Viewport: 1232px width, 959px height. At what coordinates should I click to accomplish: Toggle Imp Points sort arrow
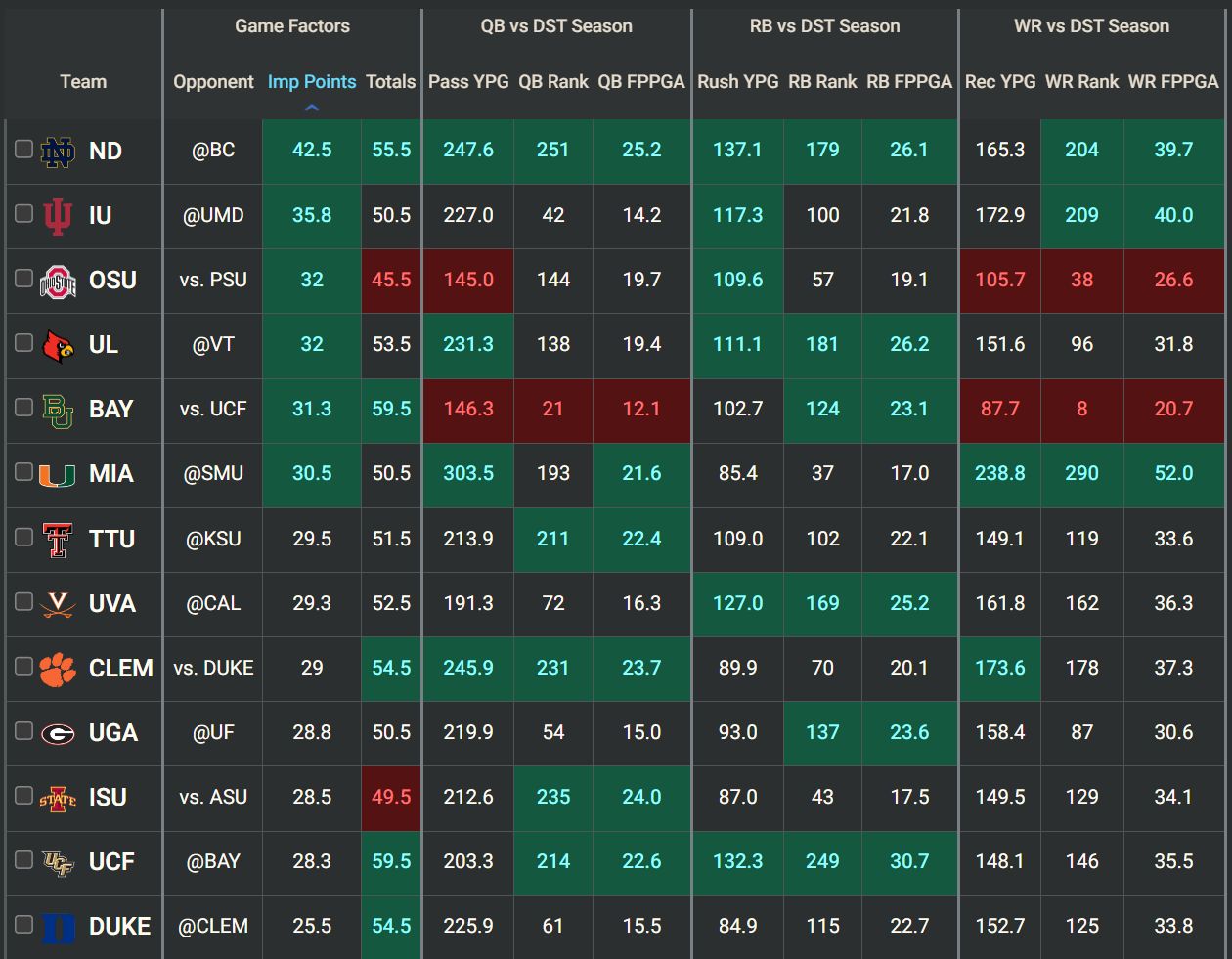[x=312, y=108]
